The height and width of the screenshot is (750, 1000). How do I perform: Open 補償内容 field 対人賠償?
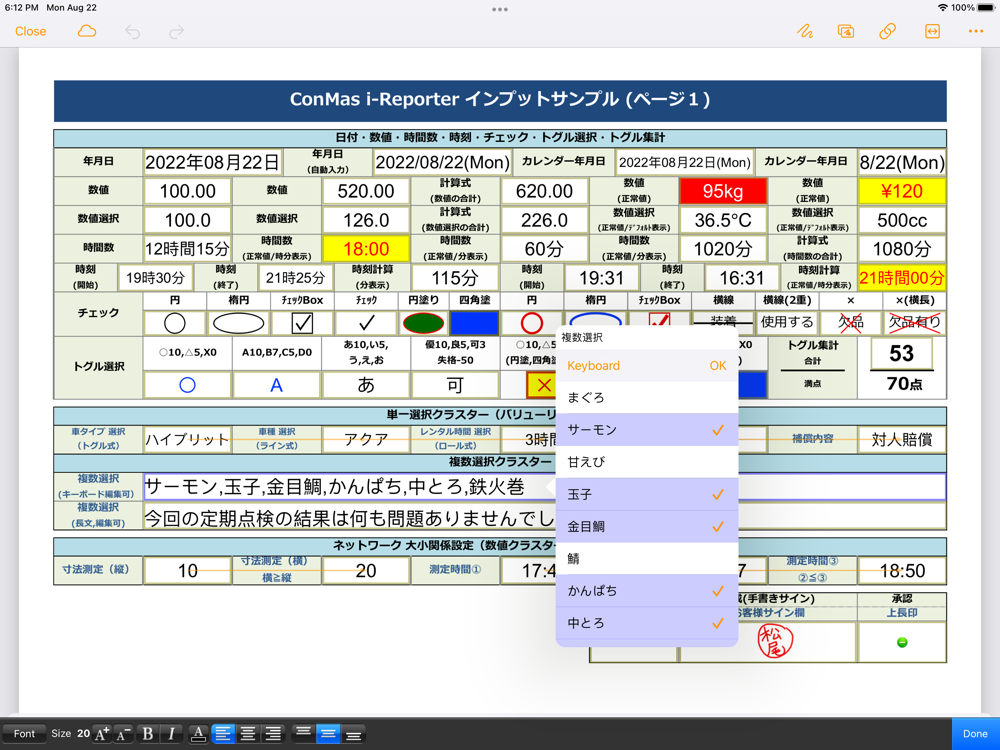click(x=902, y=439)
